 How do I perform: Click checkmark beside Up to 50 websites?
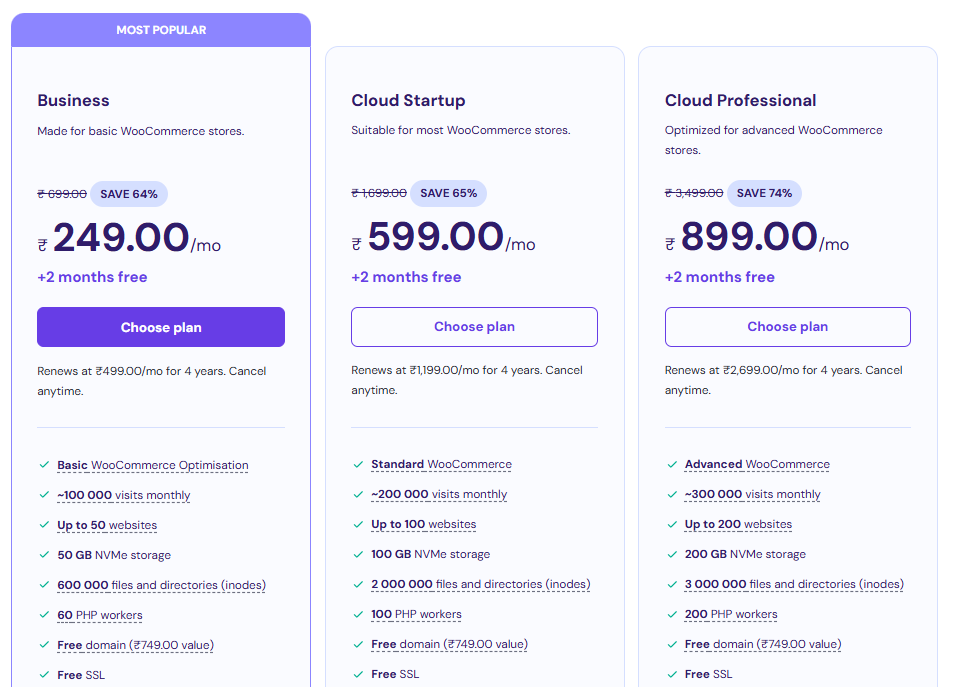tap(44, 525)
